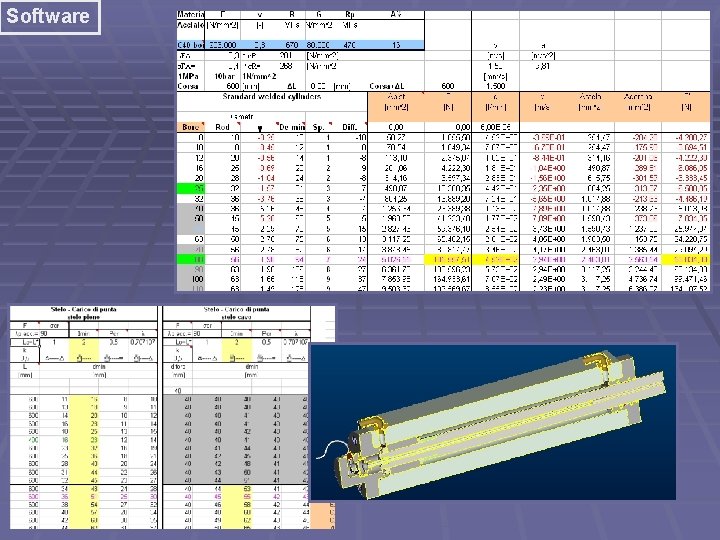Click the 0,5 coefficient cell in stelo pieno table
Screen dimensions: 720x540
tap(113, 342)
